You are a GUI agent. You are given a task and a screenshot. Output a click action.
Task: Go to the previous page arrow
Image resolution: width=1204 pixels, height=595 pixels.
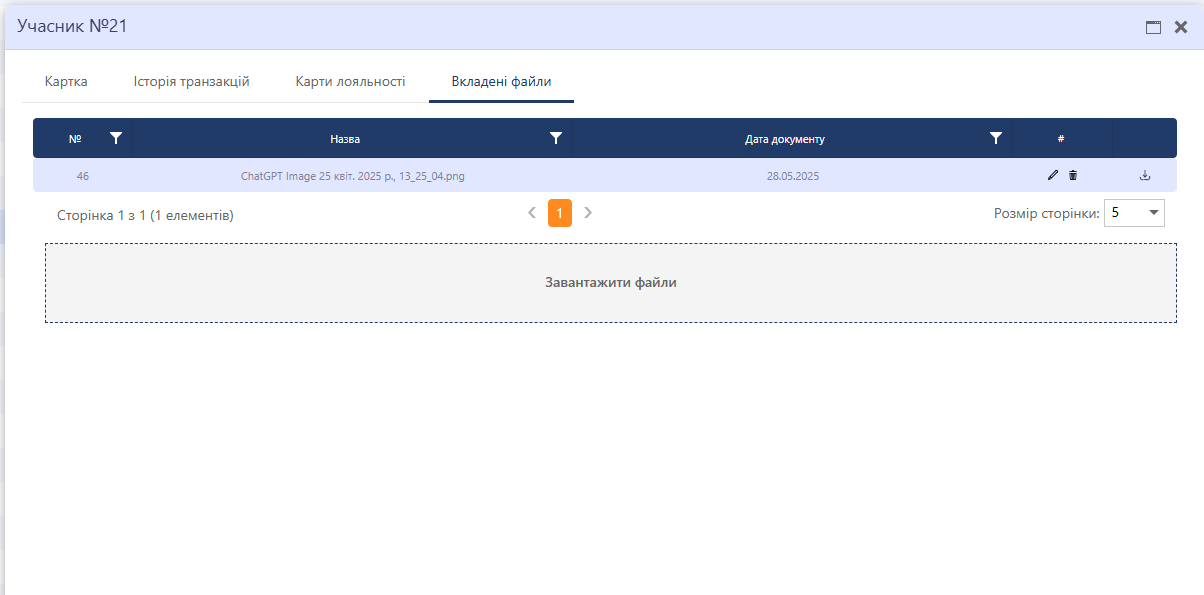tap(532, 213)
